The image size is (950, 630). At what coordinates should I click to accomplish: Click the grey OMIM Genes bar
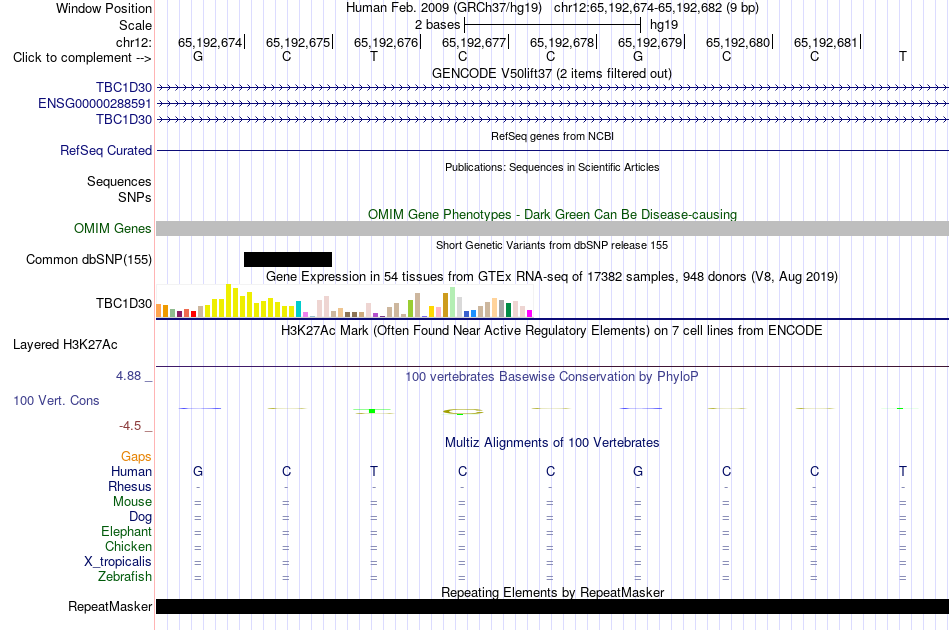552,228
